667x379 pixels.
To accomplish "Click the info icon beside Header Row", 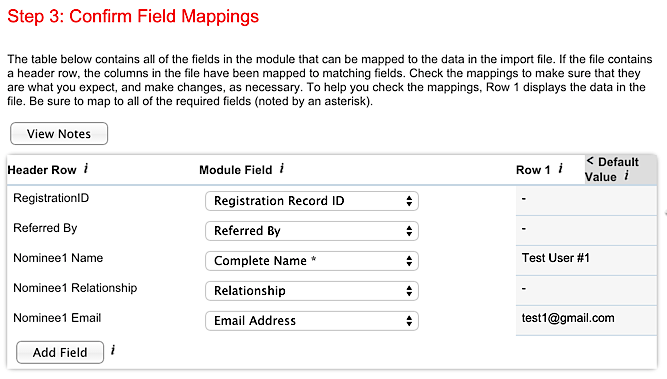I will [x=86, y=168].
